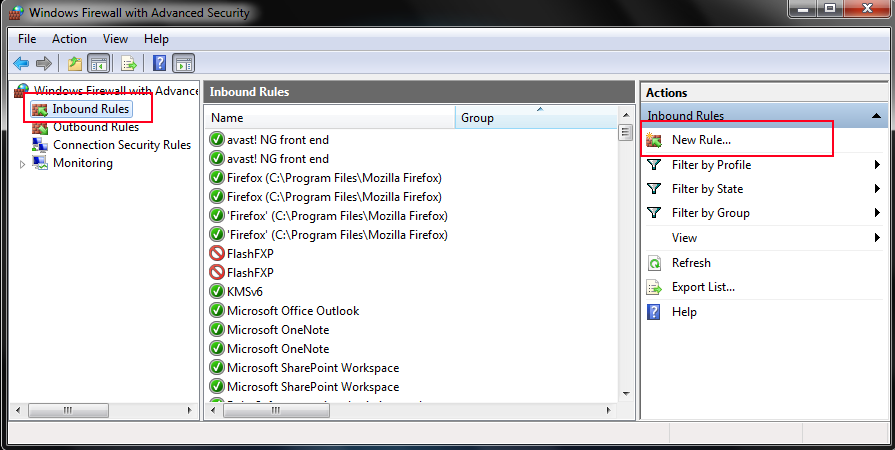Select Windows Firewall with Advanced Security root node
This screenshot has height=450, width=895.
(x=116, y=90)
